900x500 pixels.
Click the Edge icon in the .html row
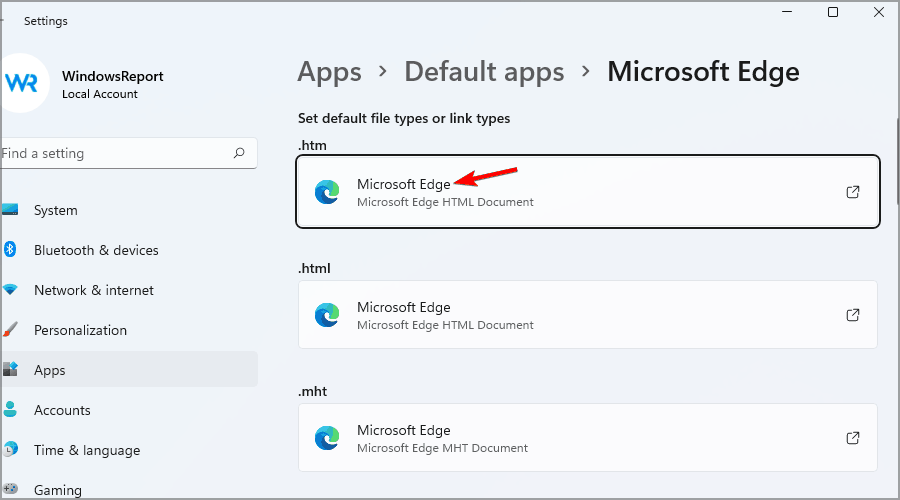[x=327, y=315]
